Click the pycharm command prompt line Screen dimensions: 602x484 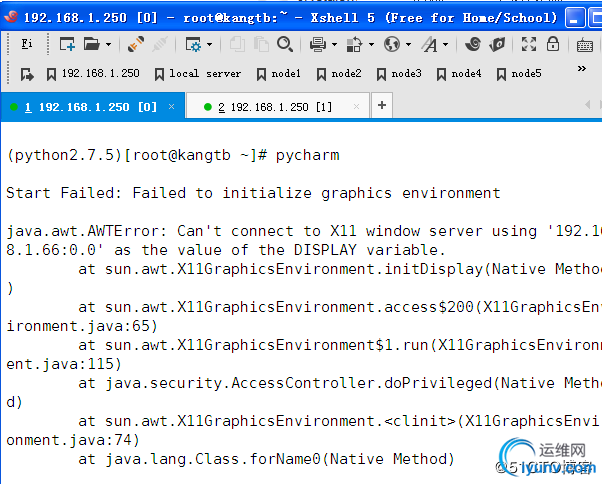pyautogui.click(x=173, y=155)
